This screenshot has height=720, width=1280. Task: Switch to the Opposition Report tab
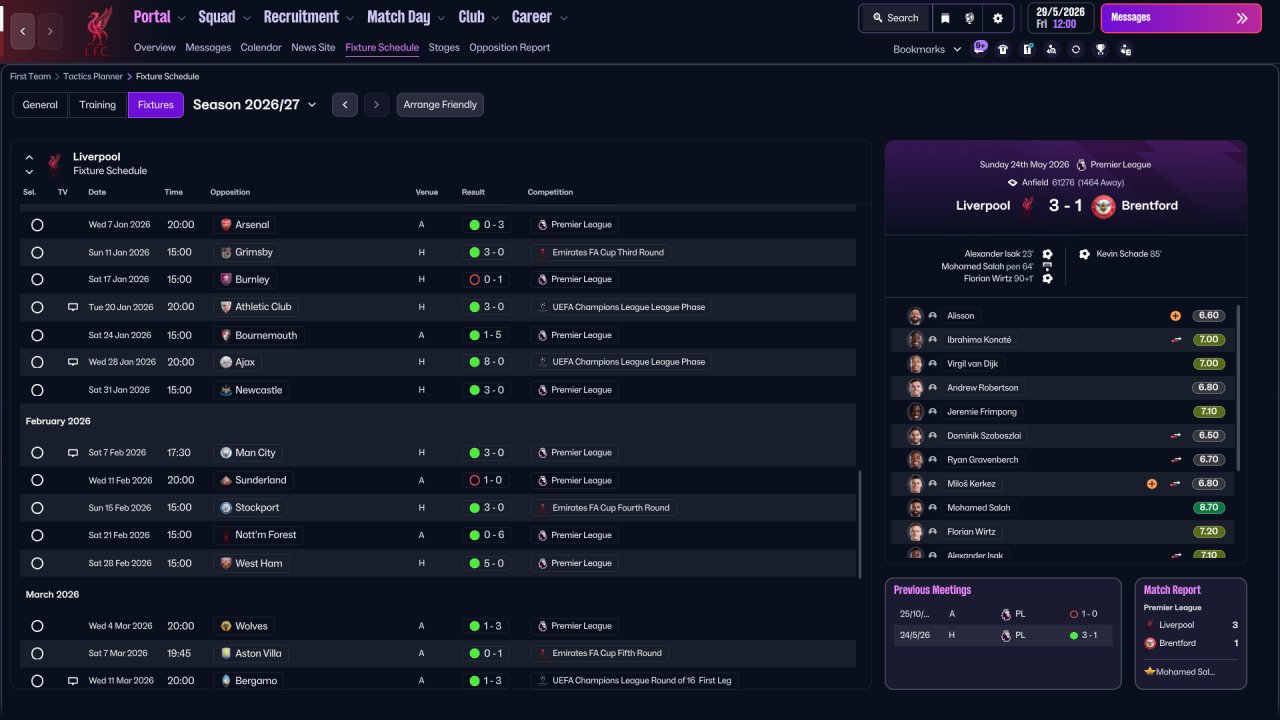(x=509, y=47)
